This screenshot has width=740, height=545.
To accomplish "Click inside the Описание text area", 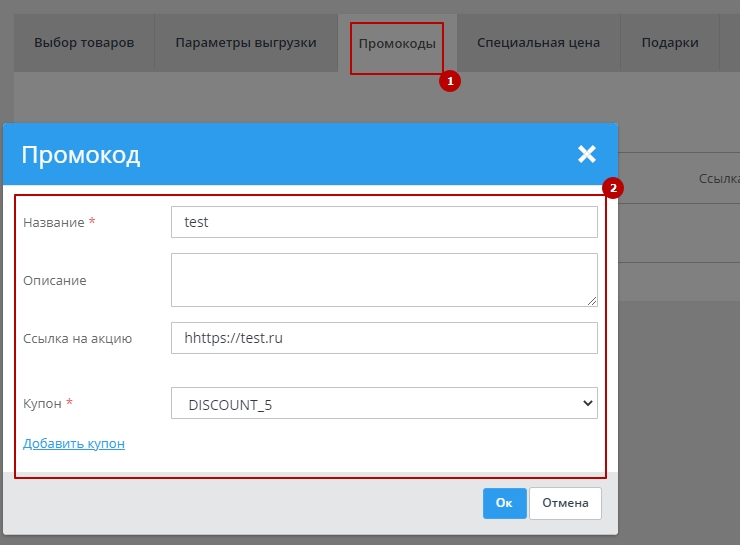I will point(384,279).
